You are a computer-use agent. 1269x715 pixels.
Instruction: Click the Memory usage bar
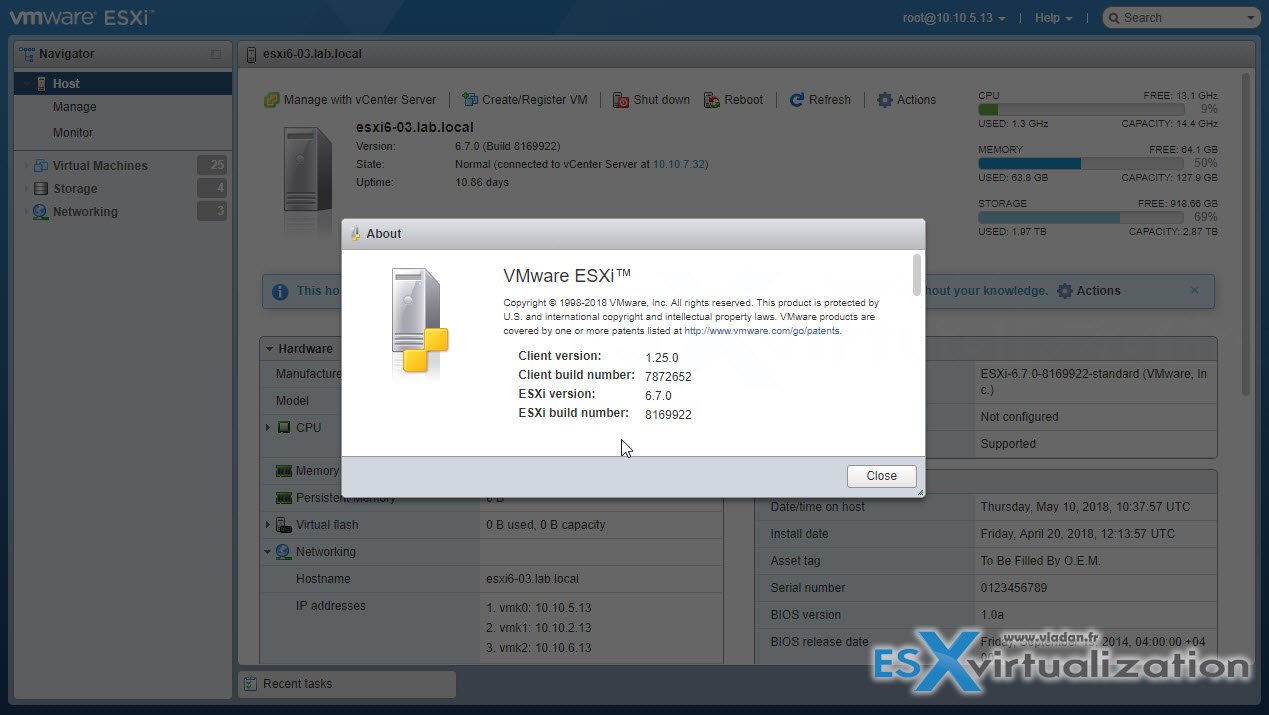[x=1081, y=163]
